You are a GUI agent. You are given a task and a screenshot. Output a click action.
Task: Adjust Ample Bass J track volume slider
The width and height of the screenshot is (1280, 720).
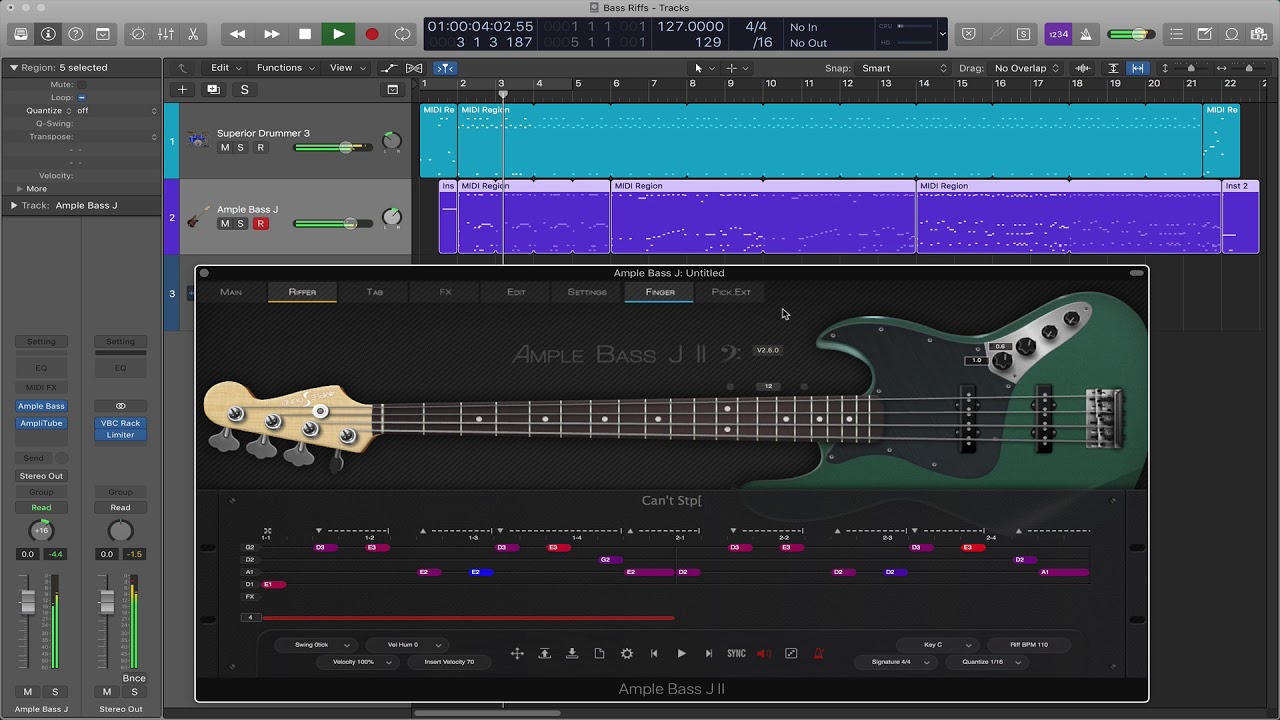tap(333, 224)
